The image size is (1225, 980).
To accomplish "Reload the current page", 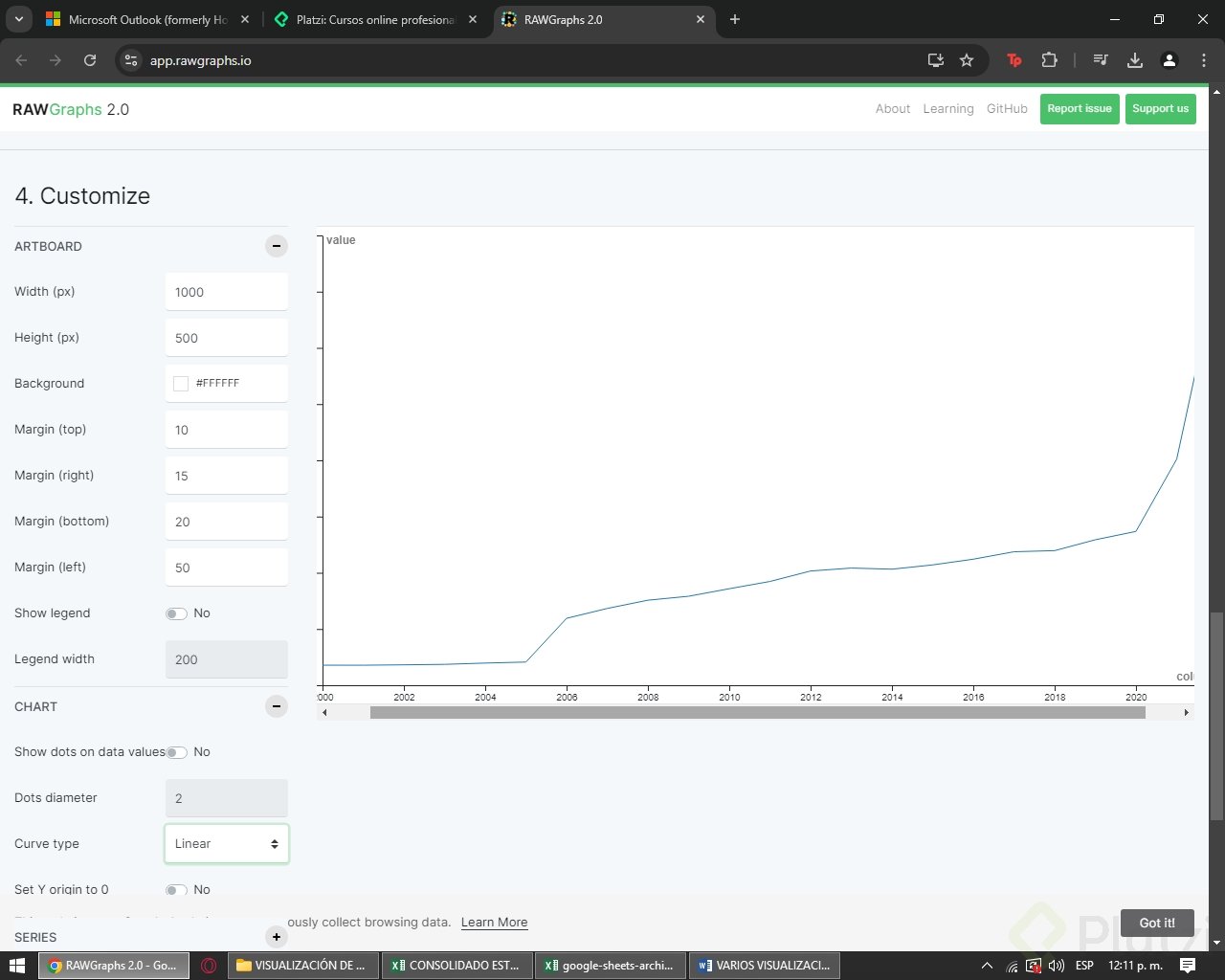I will coord(90,60).
